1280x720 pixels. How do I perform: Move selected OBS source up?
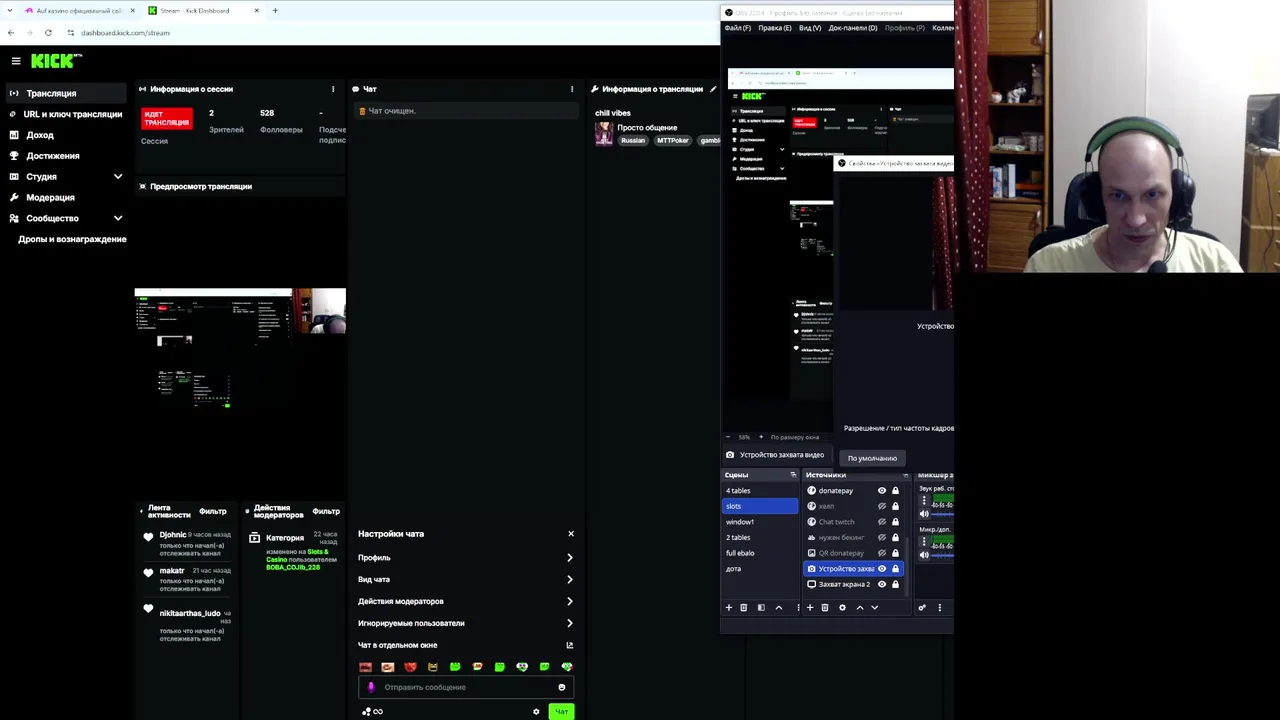pos(859,608)
